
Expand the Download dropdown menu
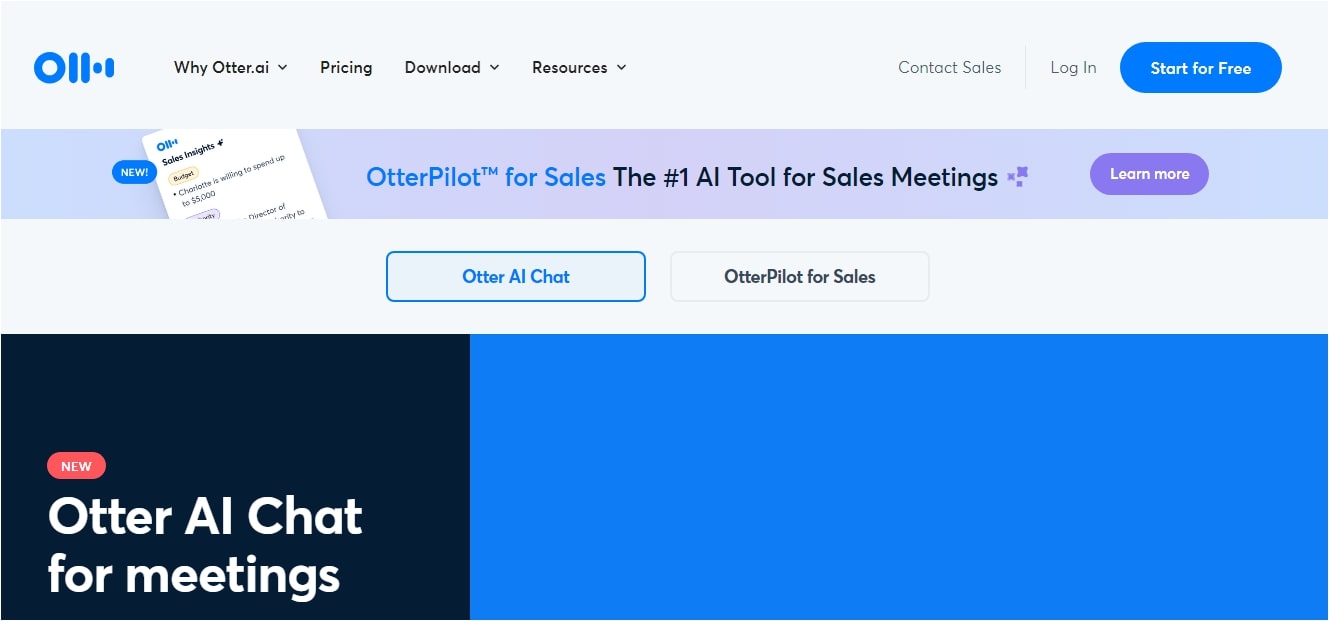click(451, 68)
